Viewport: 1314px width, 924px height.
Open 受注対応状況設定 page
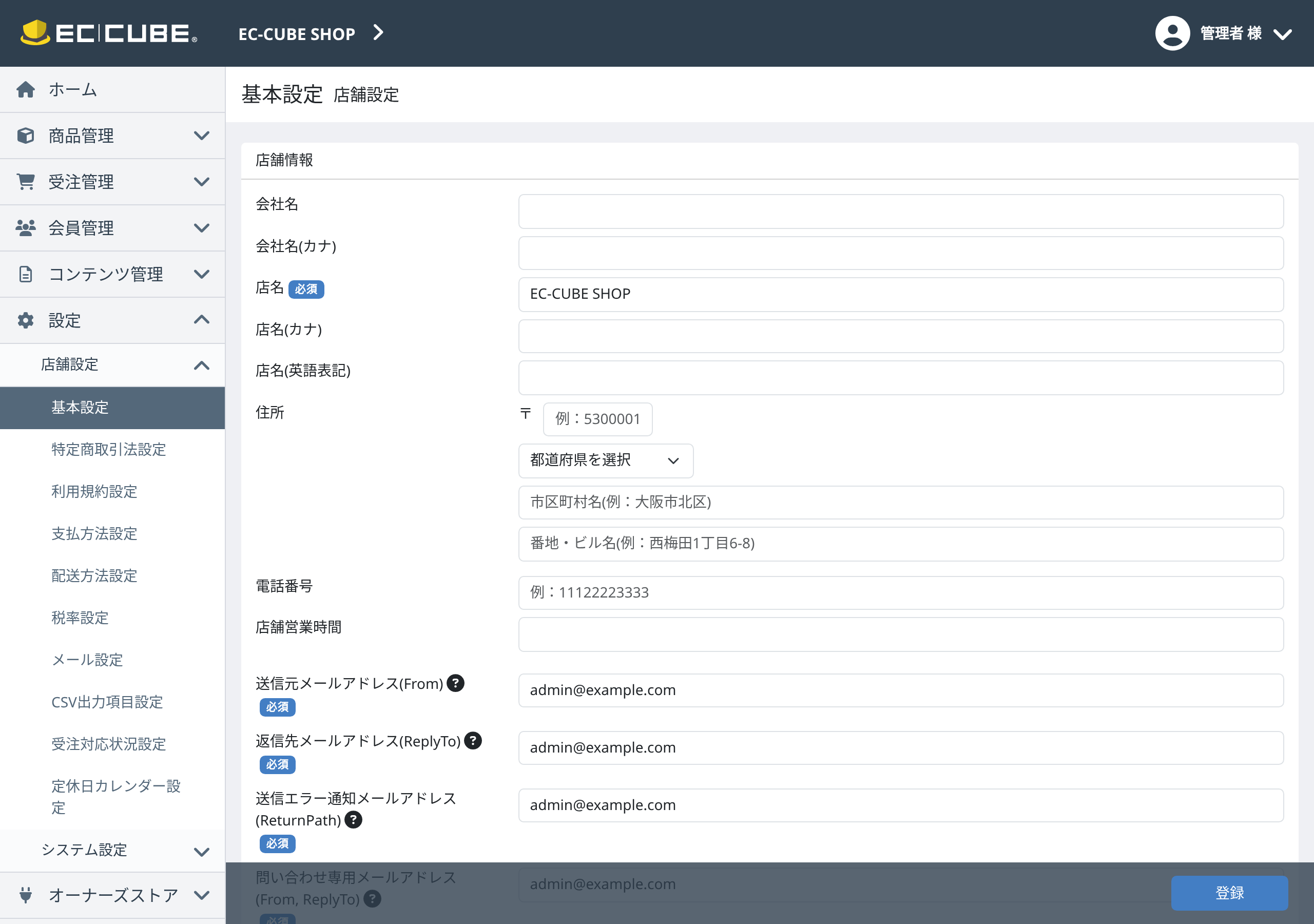point(109,744)
